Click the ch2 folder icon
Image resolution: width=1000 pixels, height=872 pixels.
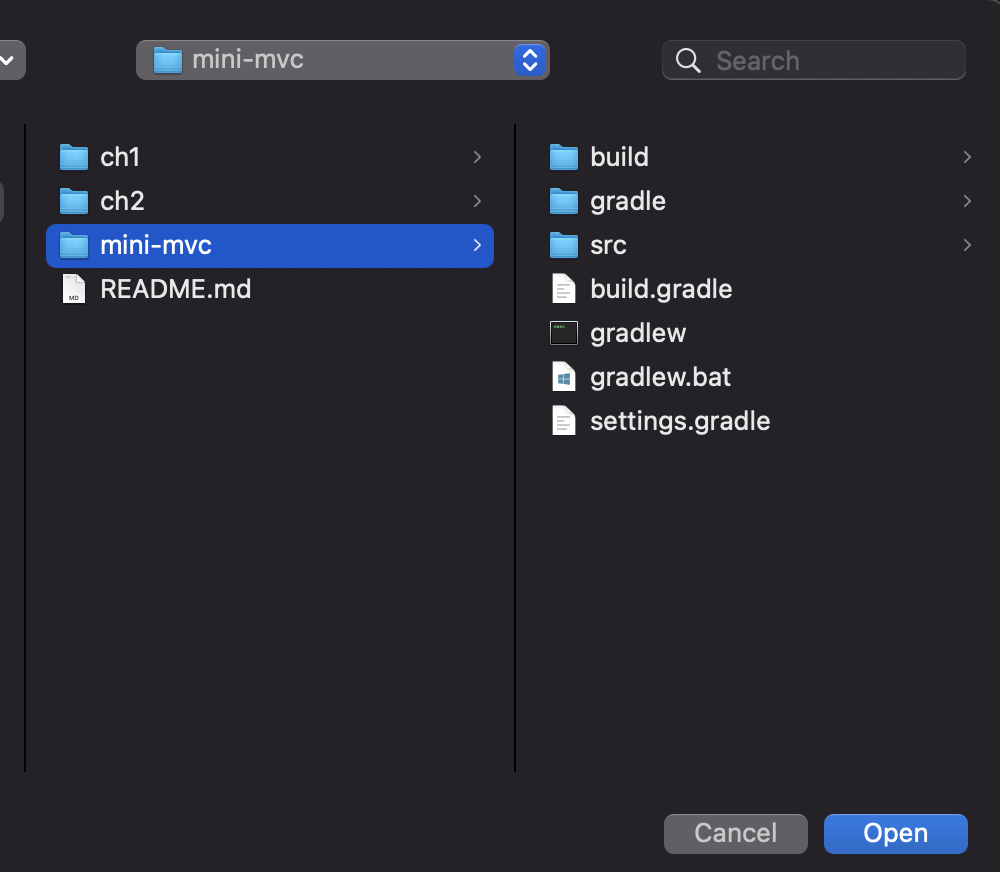74,201
